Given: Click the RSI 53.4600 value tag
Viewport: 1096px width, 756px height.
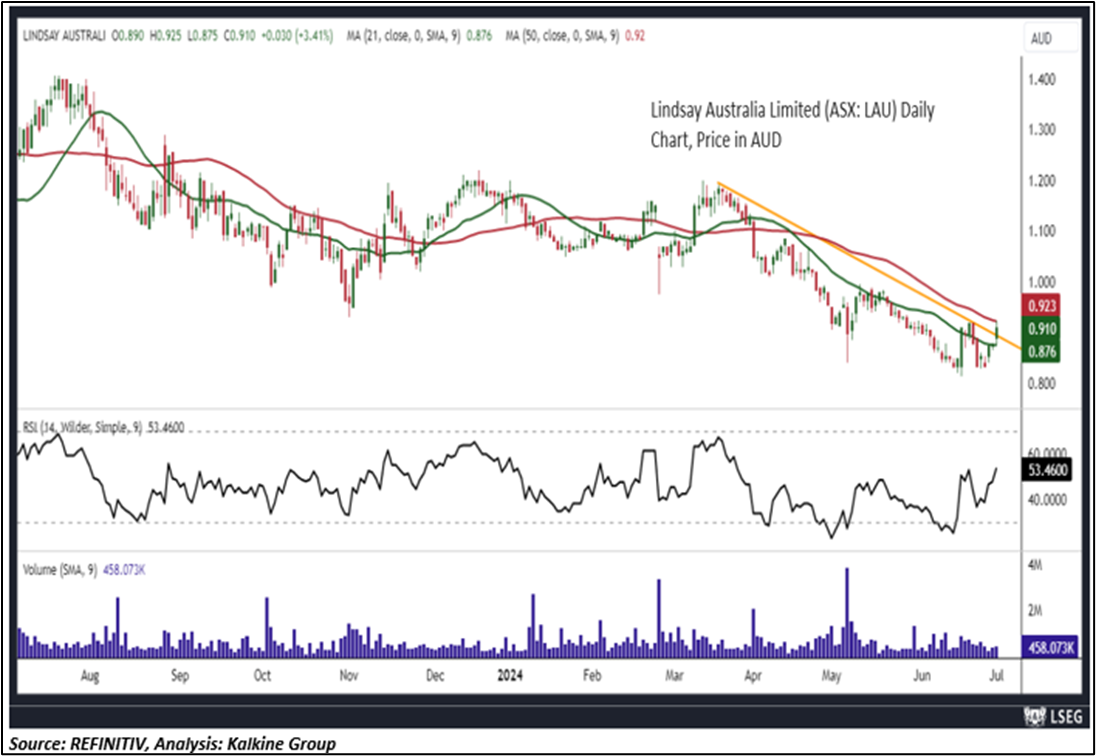Looking at the screenshot, I should coord(1045,471).
